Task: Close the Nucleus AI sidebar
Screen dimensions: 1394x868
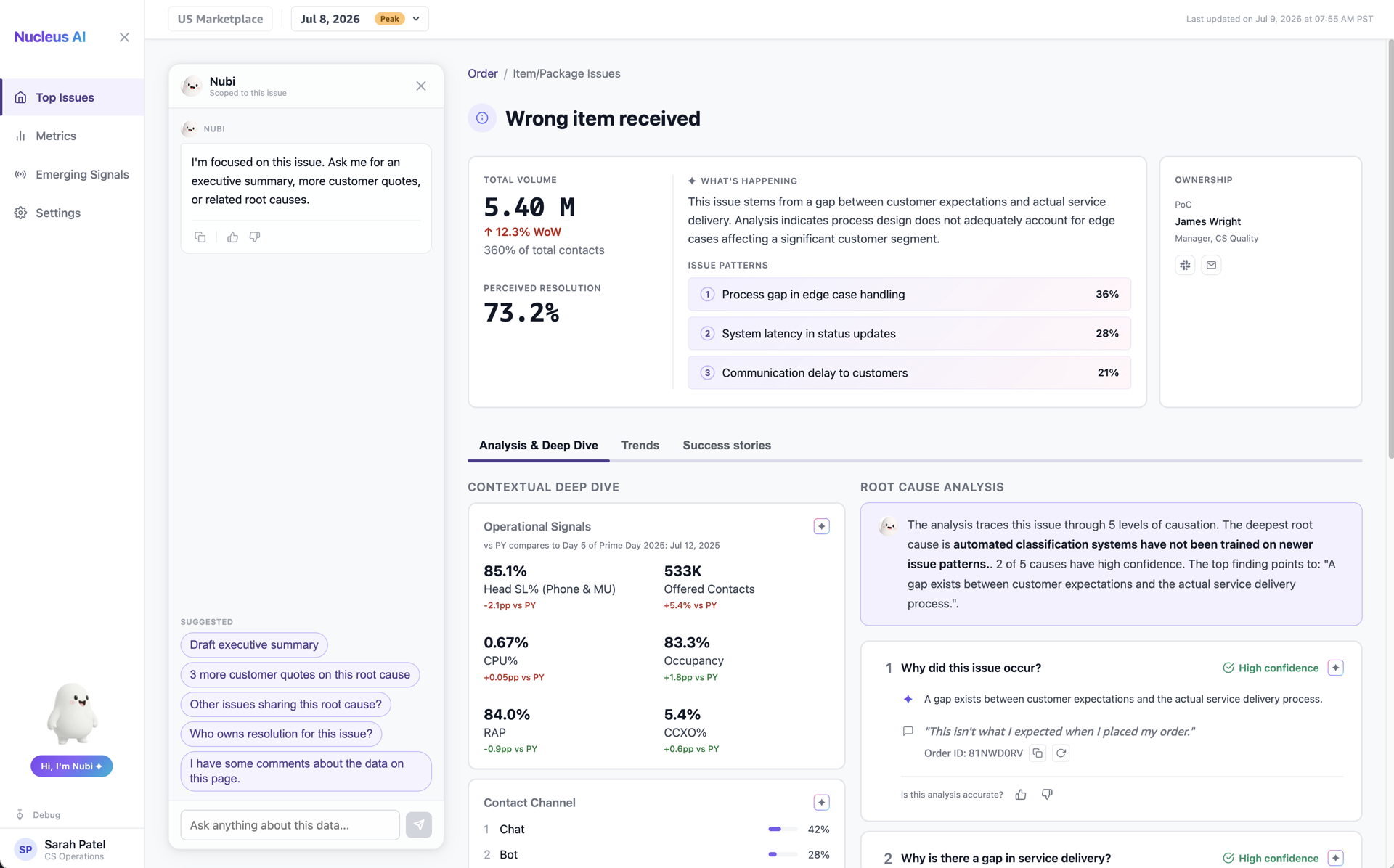Action: 124,37
